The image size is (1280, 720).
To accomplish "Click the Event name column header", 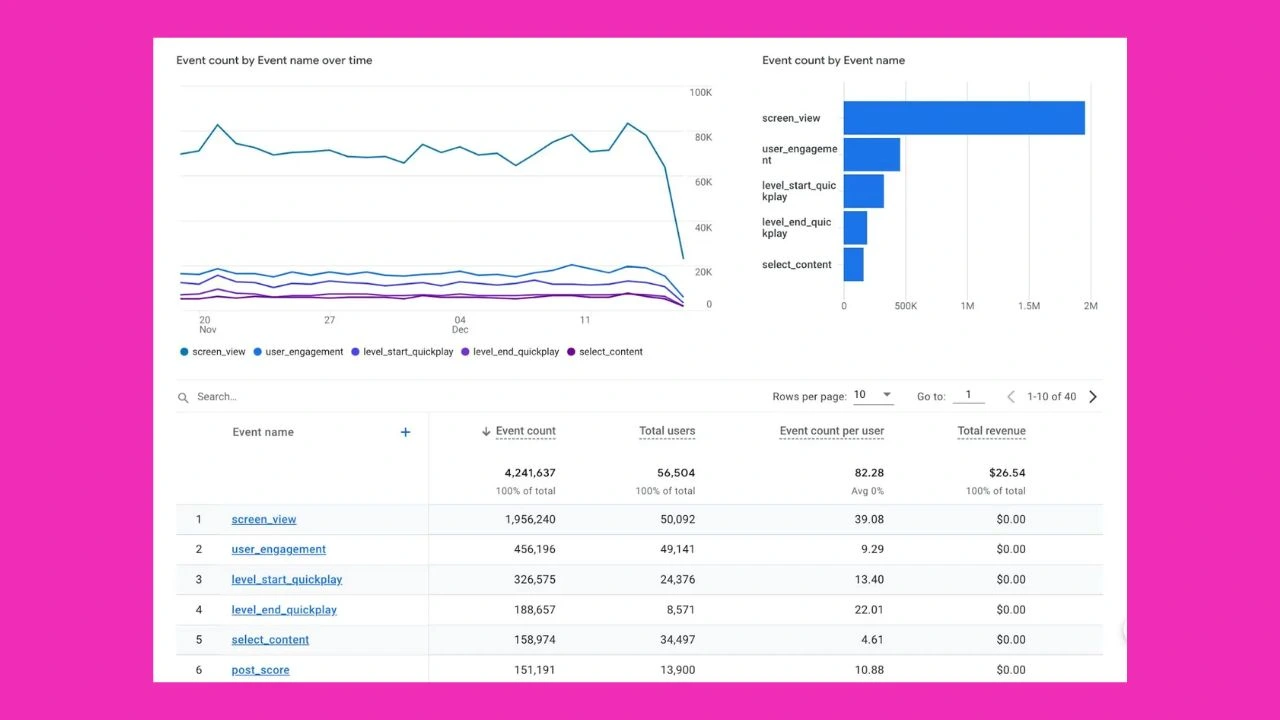I will 263,432.
